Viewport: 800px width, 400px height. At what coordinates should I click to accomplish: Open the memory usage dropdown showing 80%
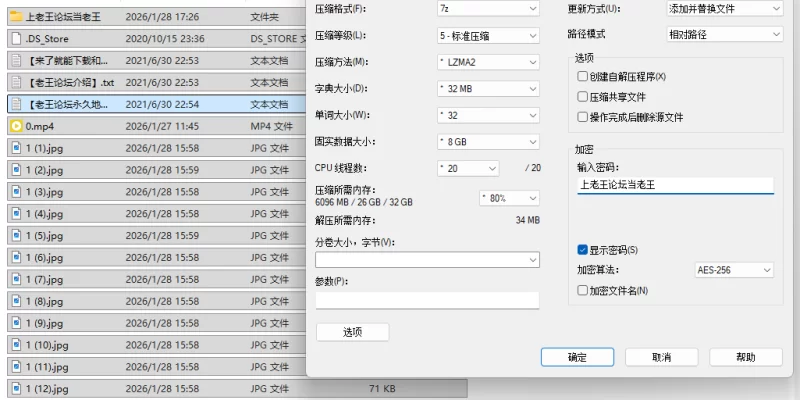pos(509,198)
